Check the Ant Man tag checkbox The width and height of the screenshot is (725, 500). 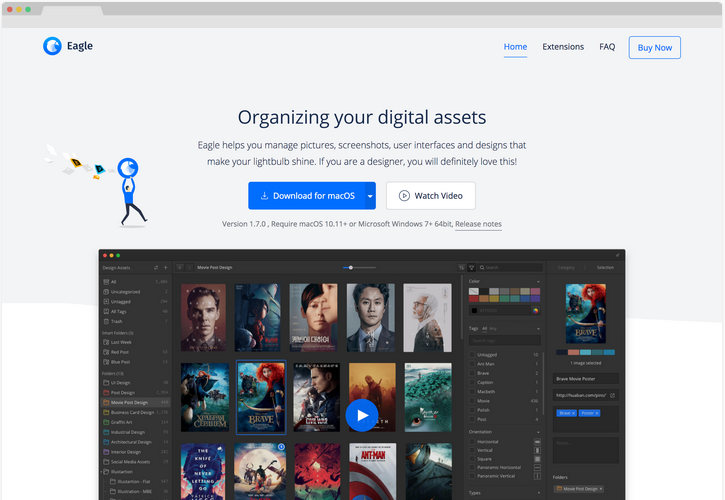(x=472, y=364)
